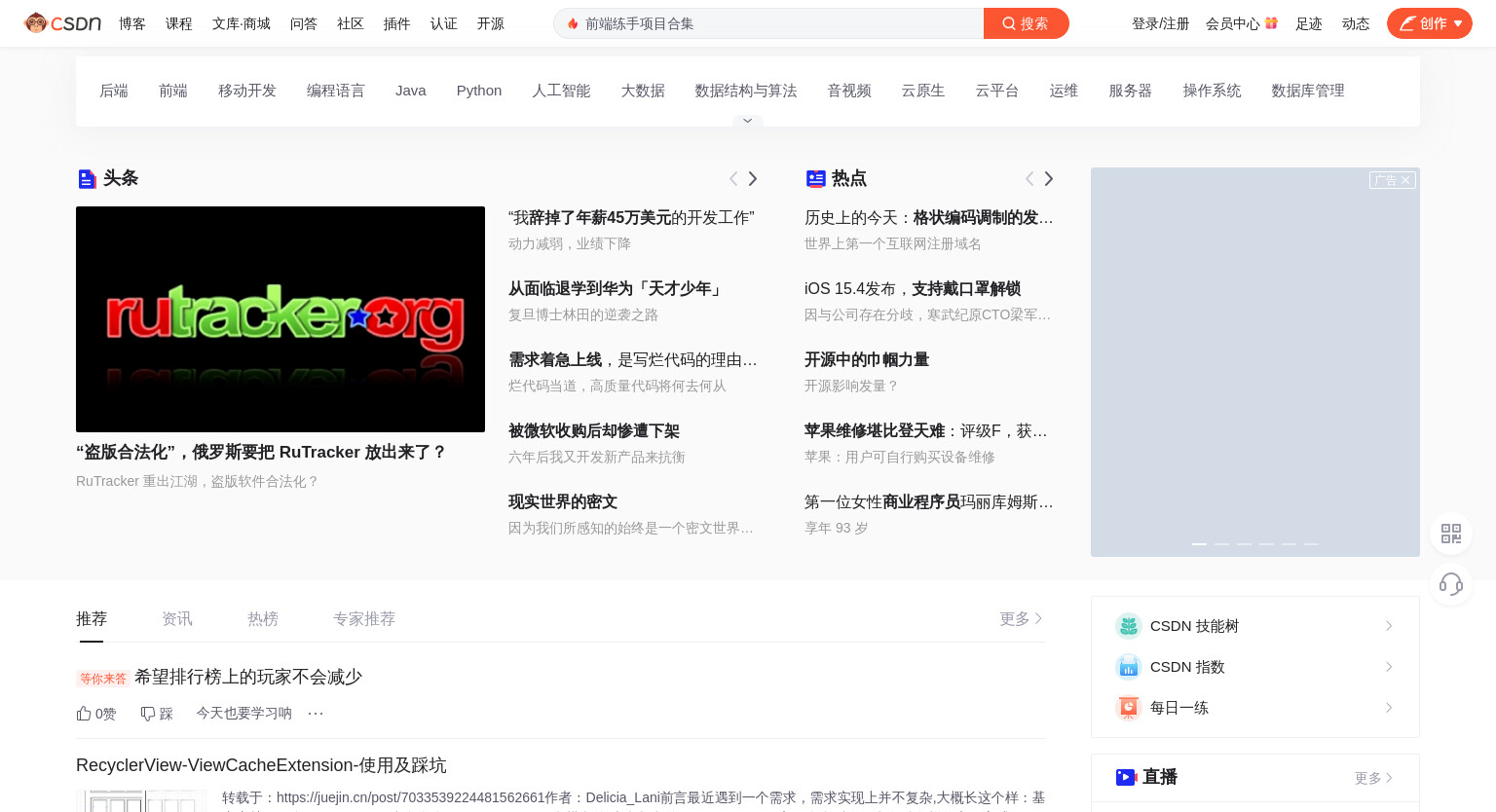
Task: Open the 社区 menu item
Action: (x=351, y=23)
